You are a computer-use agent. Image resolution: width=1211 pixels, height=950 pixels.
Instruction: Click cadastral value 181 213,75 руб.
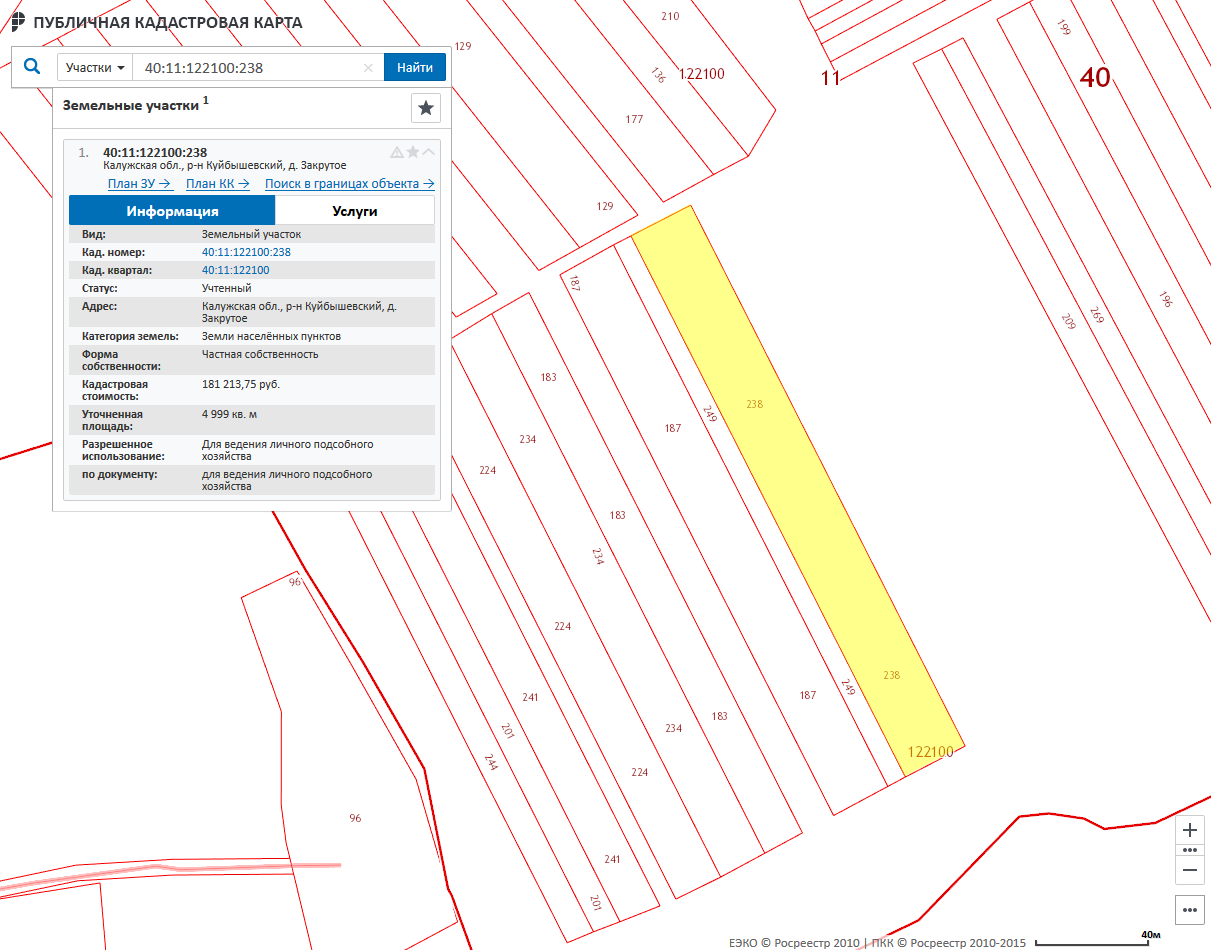pyautogui.click(x=240, y=384)
